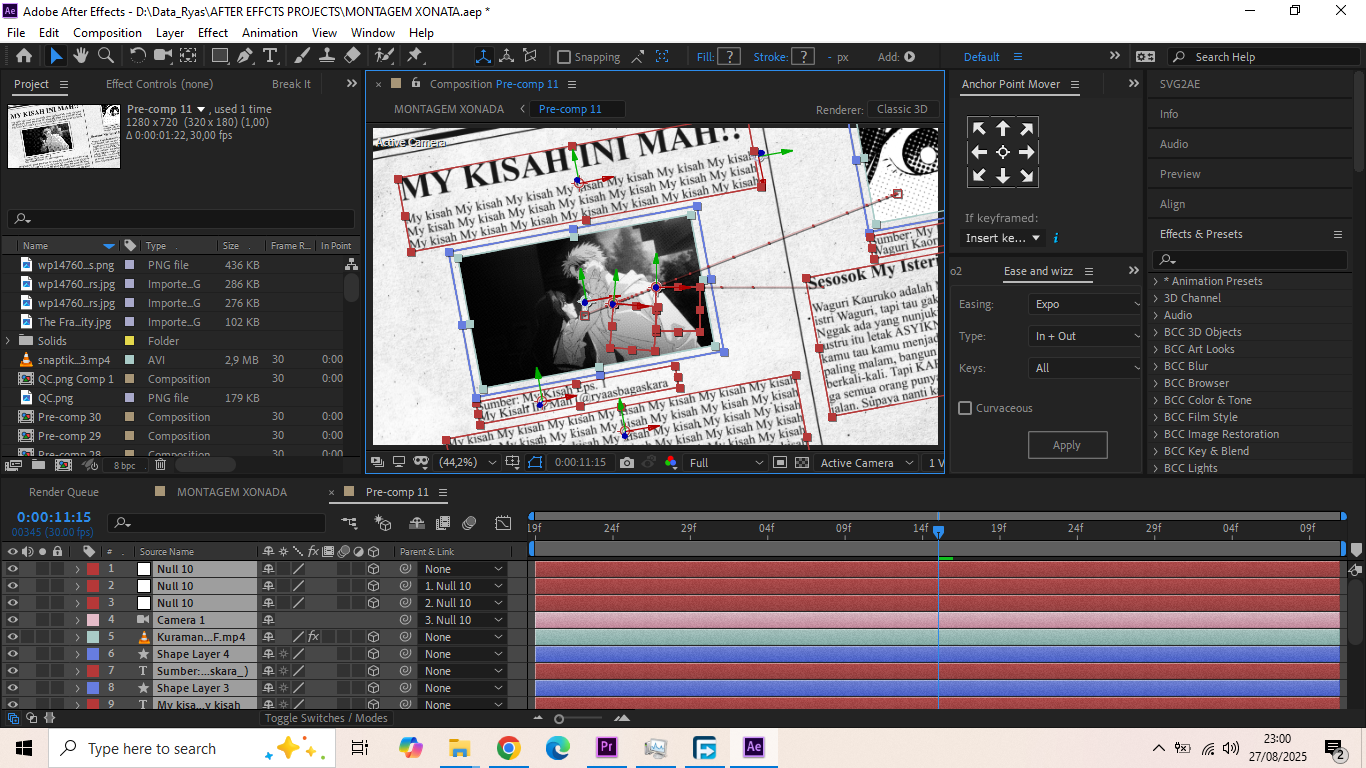
Task: Select the Zoom magnifier tool
Action: point(105,56)
